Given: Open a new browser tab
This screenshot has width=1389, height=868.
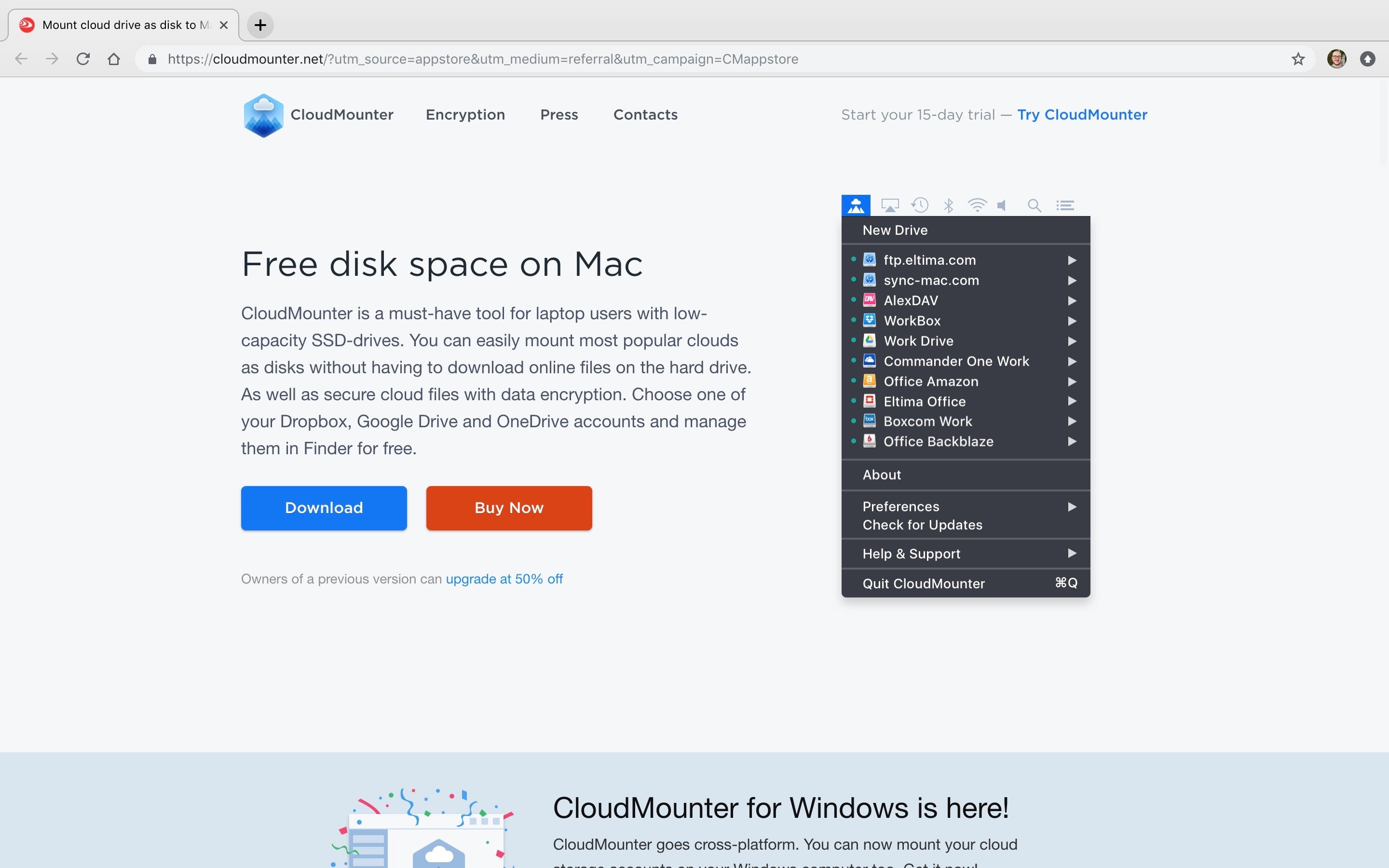Looking at the screenshot, I should click(x=260, y=25).
